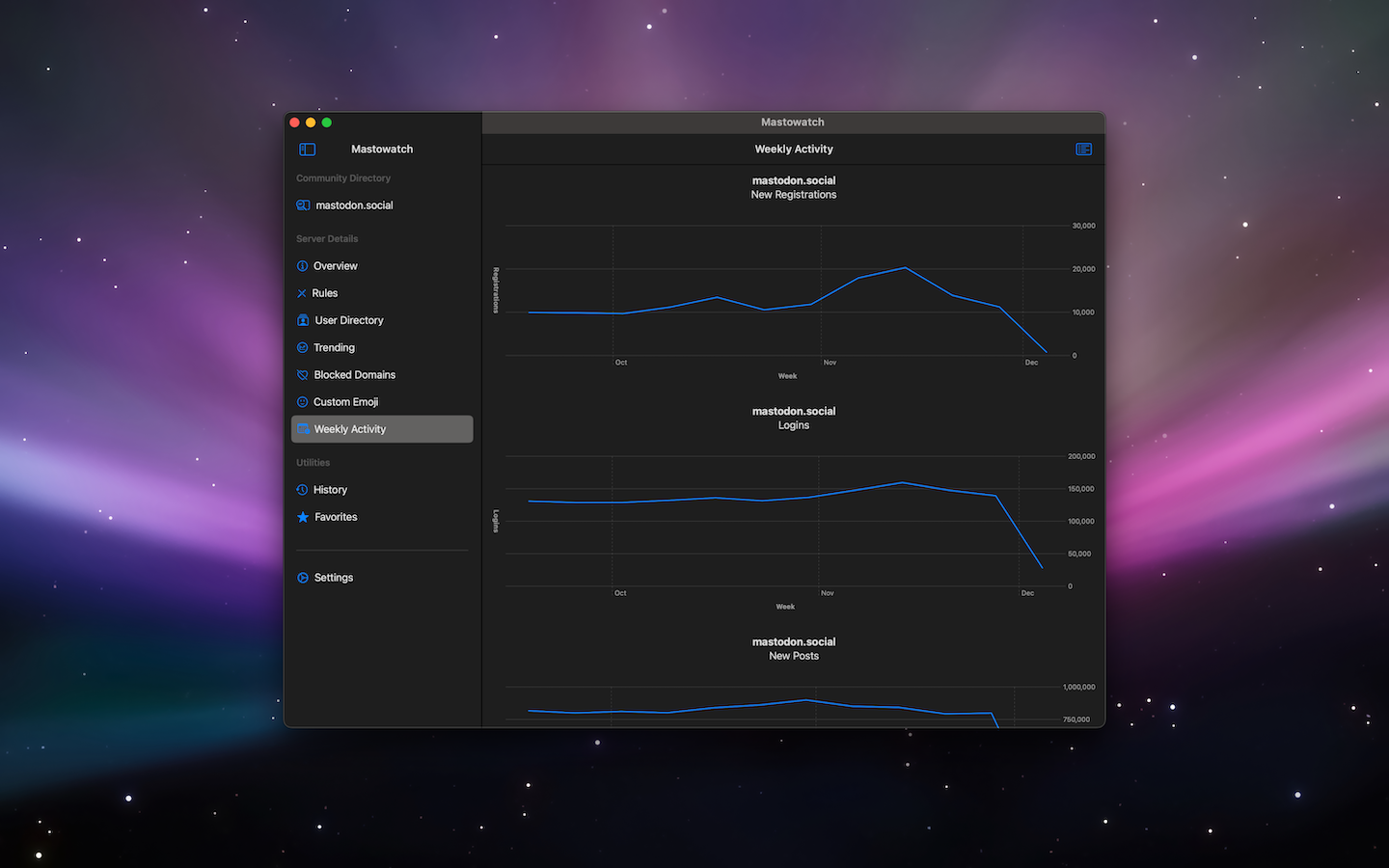
Task: Click the yellow minimize window button
Action: tap(311, 122)
